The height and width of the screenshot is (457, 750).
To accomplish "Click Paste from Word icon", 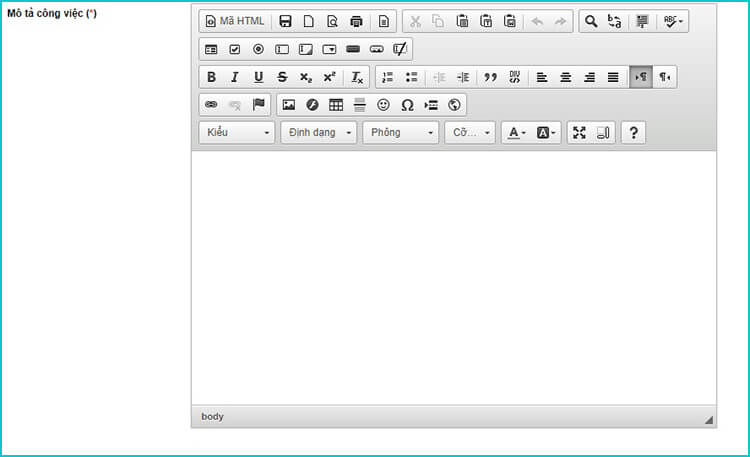I will point(510,21).
